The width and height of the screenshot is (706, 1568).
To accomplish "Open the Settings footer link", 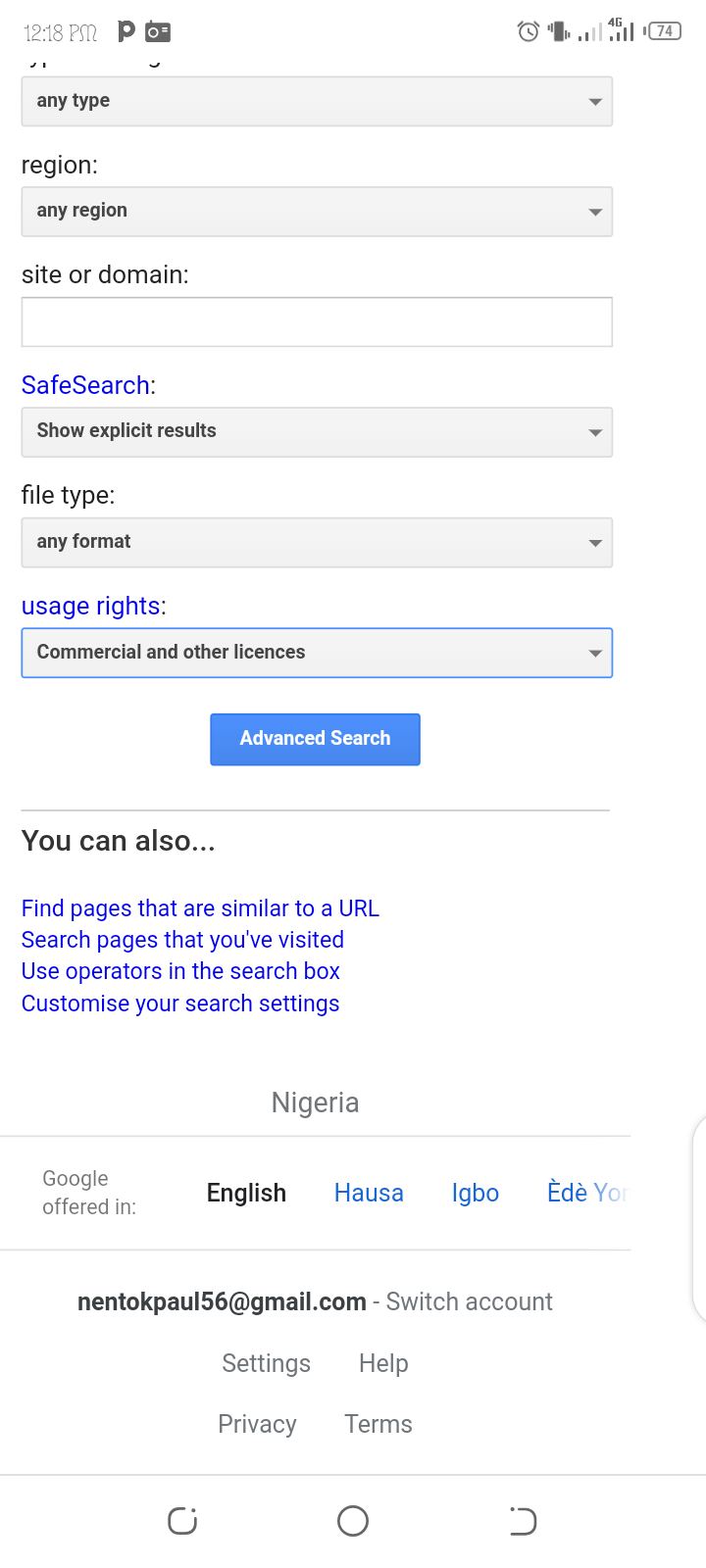I will coord(266,1363).
